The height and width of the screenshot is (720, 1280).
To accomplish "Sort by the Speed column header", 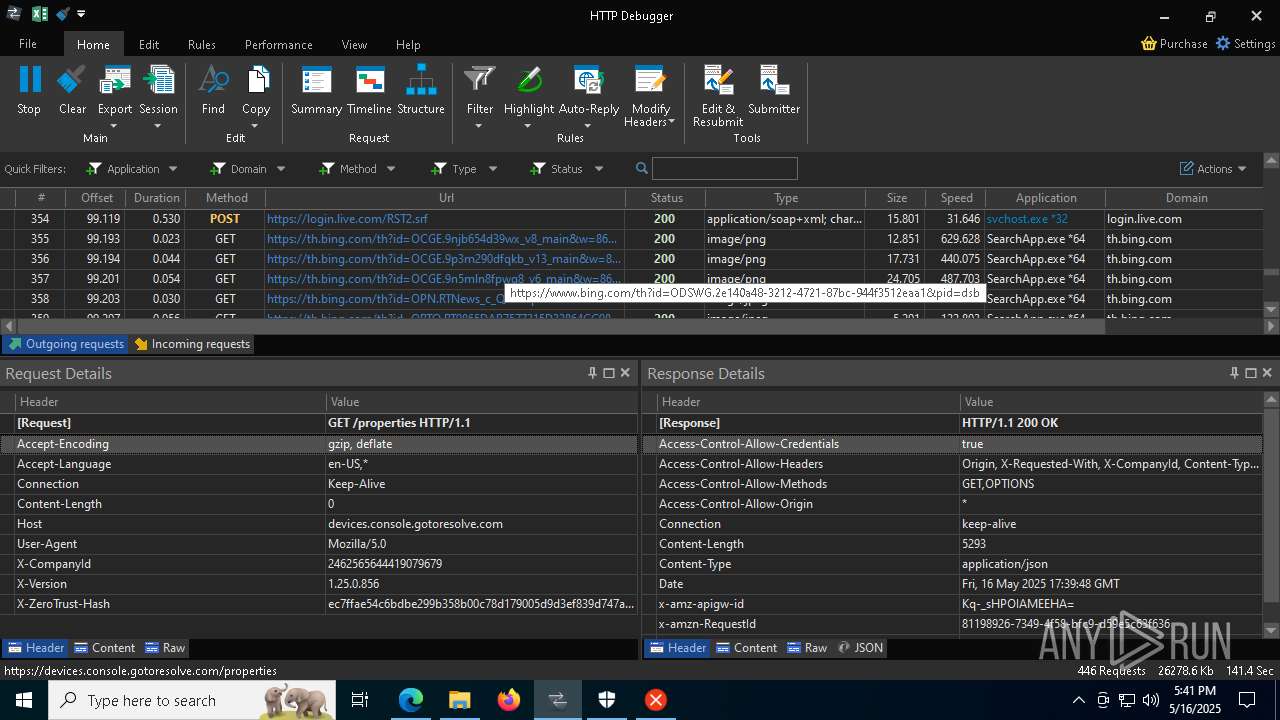I will click(x=956, y=198).
